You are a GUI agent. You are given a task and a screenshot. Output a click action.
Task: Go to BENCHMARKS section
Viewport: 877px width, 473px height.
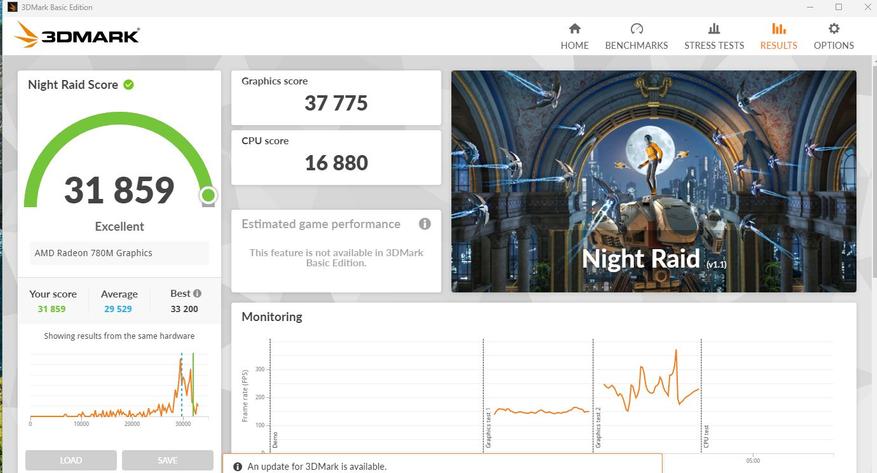636,37
